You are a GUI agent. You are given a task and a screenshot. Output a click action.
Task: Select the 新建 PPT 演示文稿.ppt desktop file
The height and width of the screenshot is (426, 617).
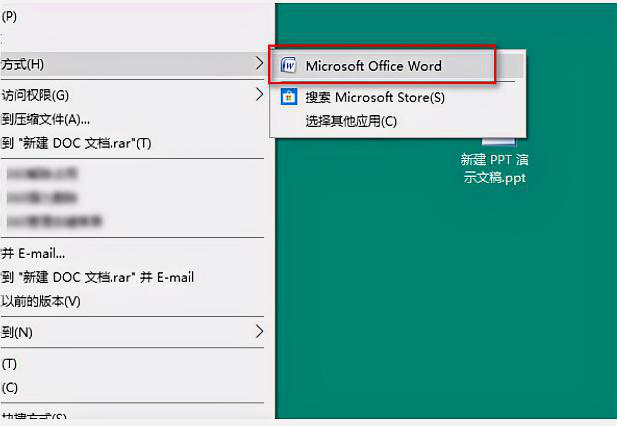[x=493, y=168]
